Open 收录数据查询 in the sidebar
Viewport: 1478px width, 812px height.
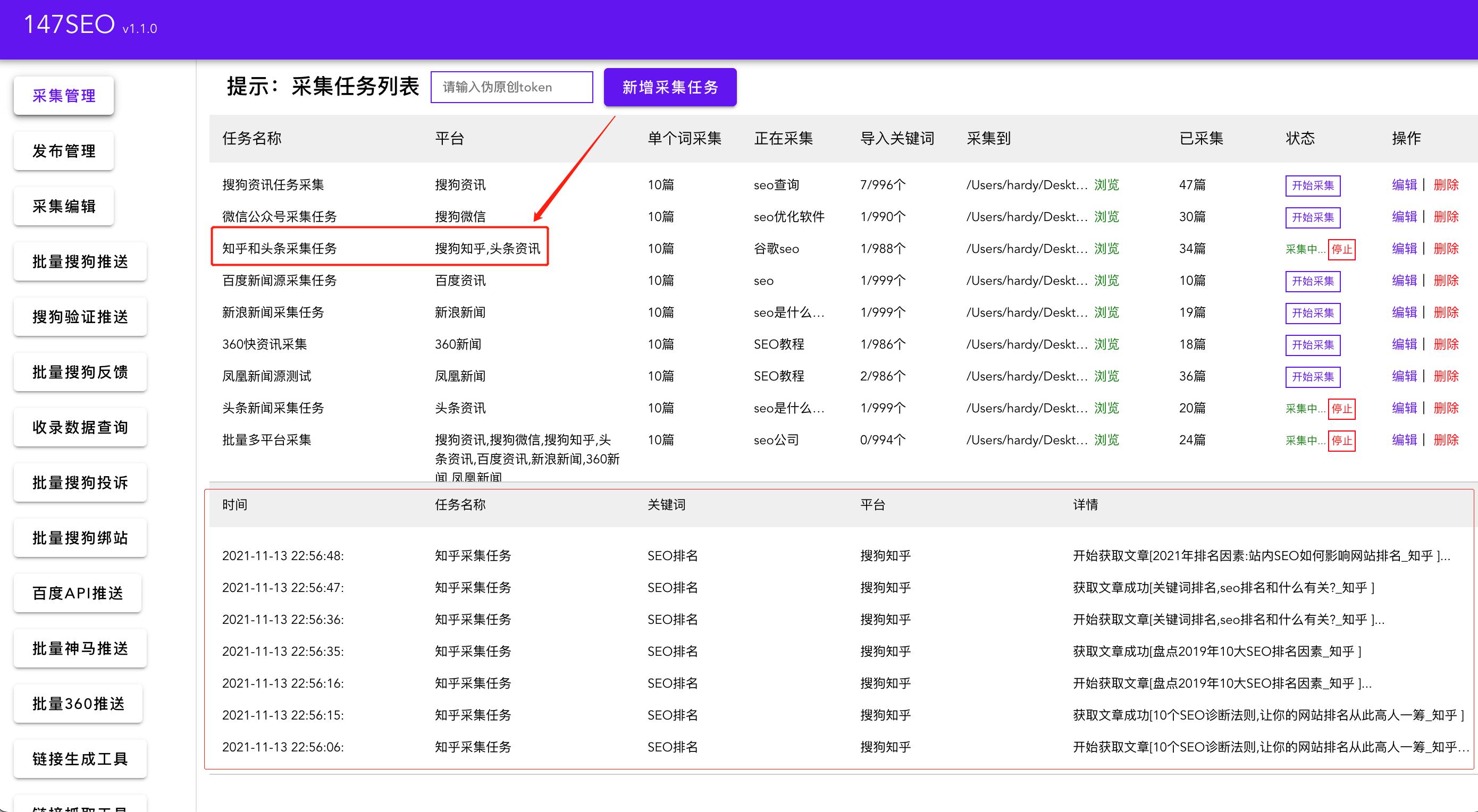coord(80,427)
